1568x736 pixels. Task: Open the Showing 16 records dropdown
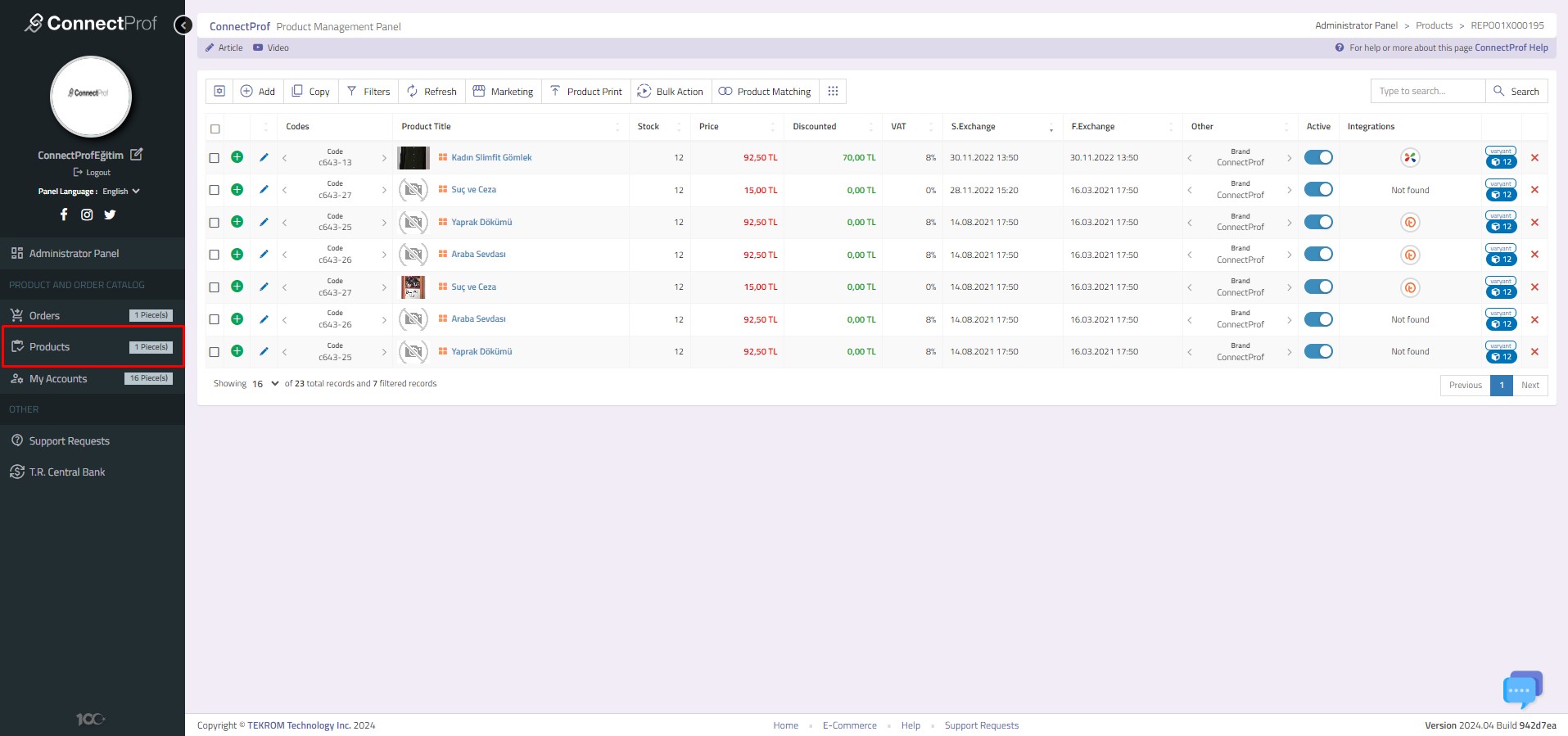(265, 384)
